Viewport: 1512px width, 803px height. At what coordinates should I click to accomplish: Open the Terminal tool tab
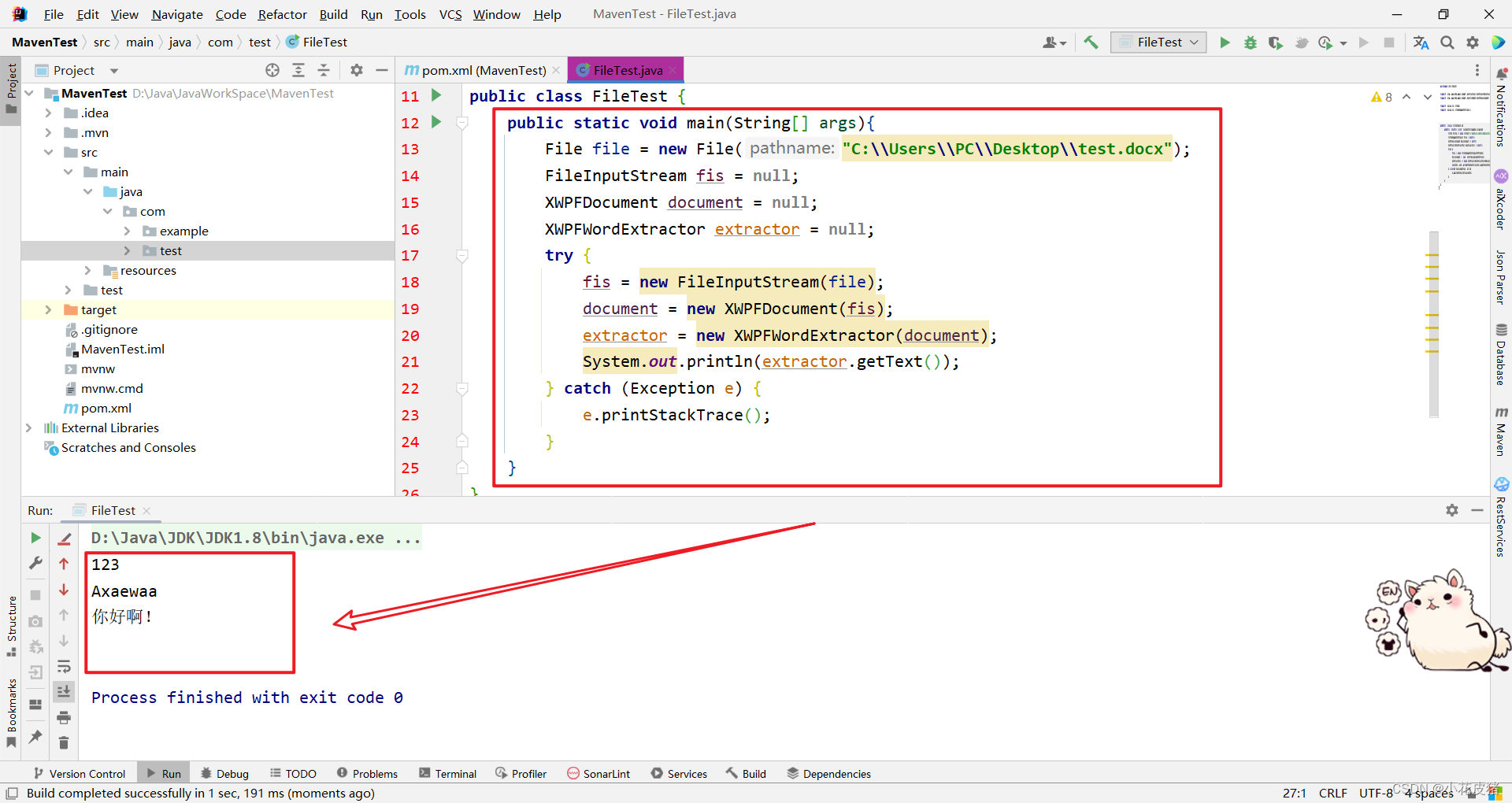pos(447,773)
